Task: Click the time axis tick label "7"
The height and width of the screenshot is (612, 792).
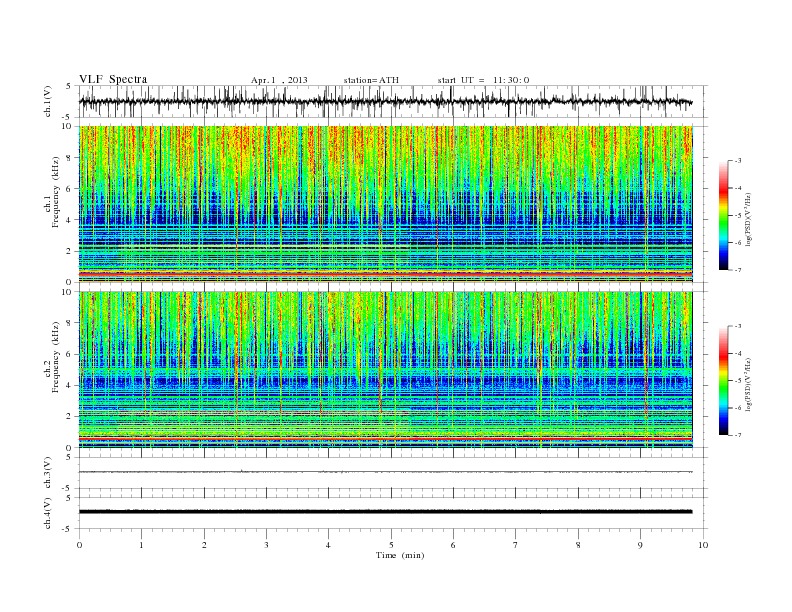Action: (516, 545)
